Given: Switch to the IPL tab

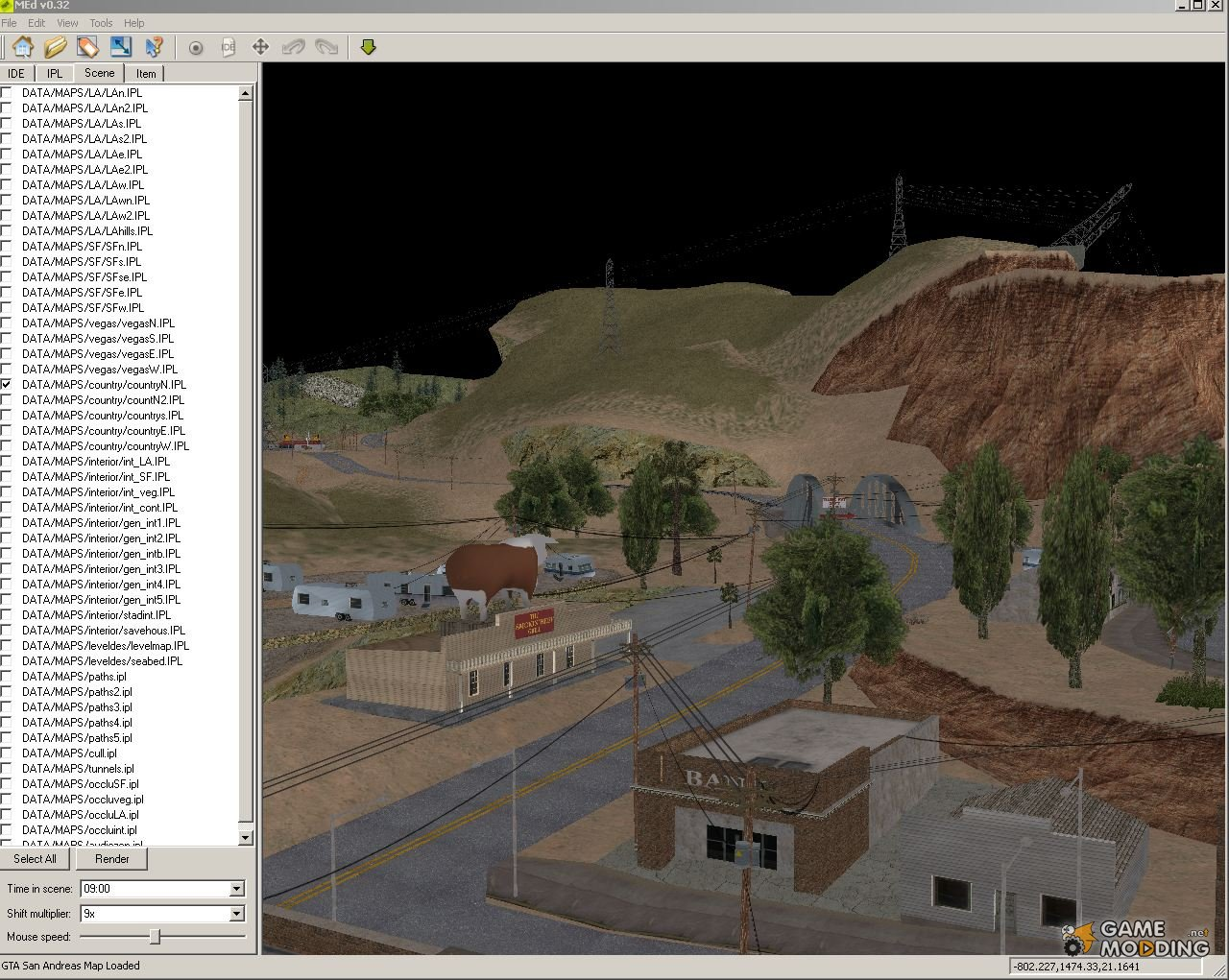Looking at the screenshot, I should point(55,74).
